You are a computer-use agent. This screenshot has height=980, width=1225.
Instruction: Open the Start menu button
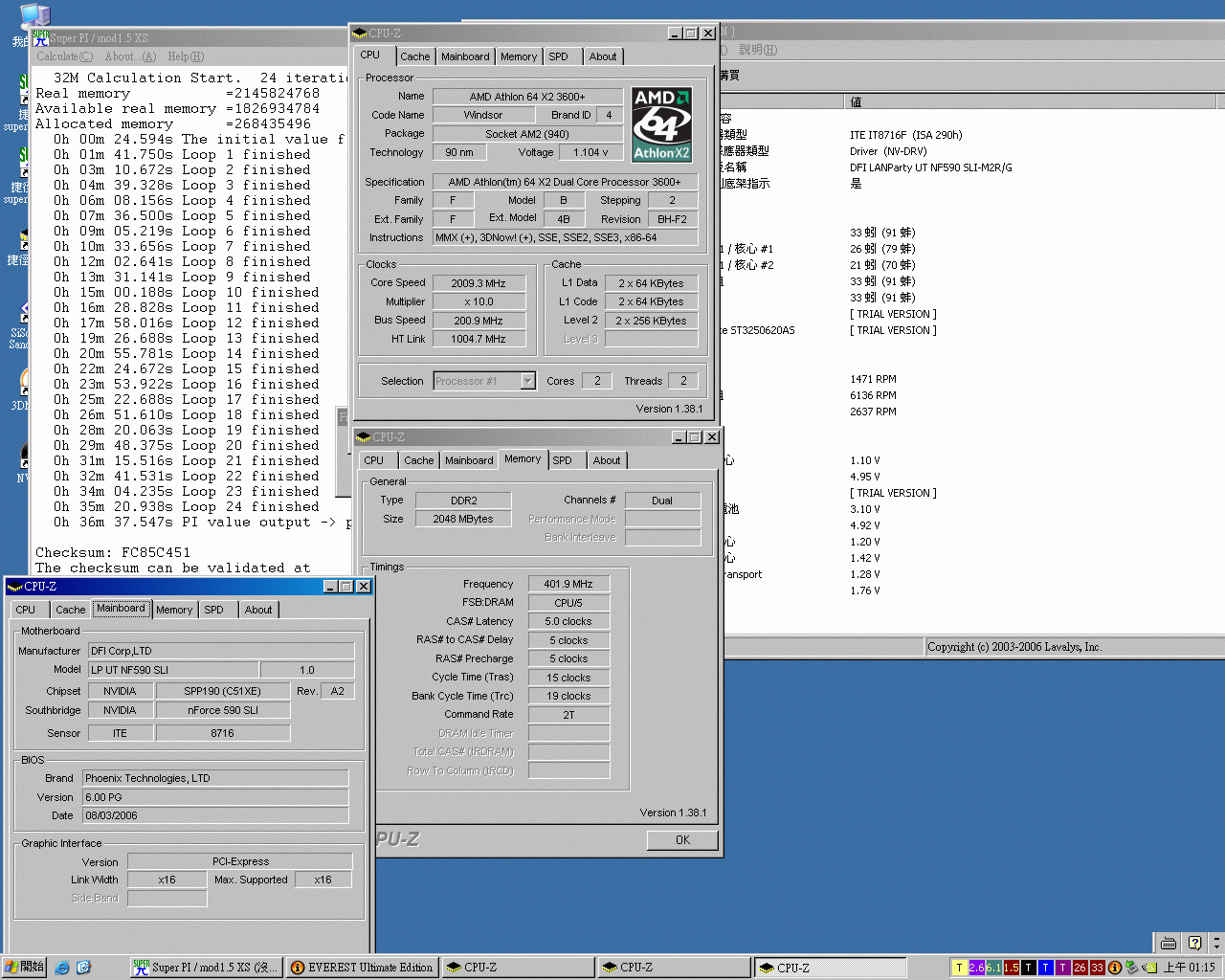[x=25, y=968]
